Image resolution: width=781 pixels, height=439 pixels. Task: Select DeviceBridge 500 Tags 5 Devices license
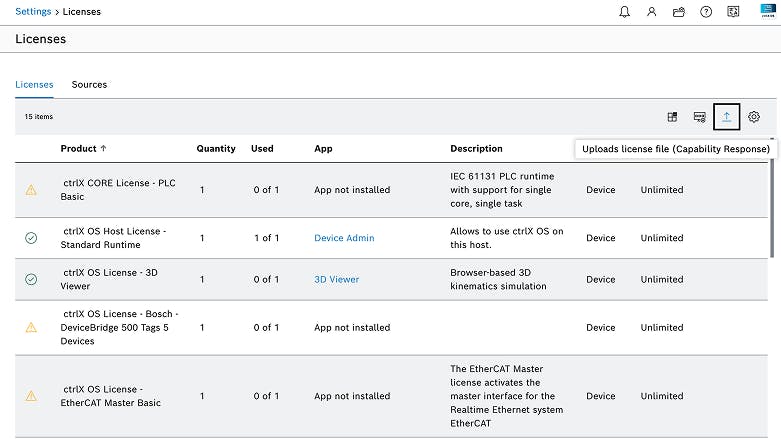[120, 327]
